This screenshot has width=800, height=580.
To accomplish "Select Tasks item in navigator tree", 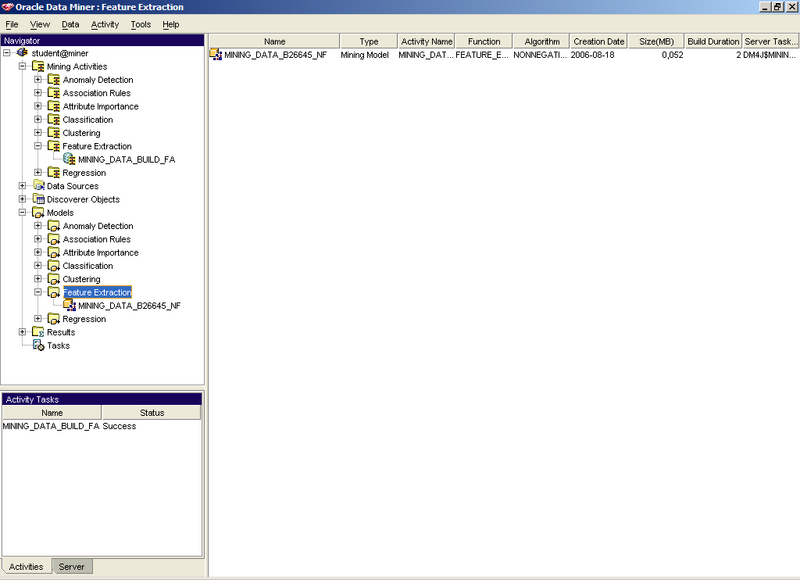I will click(58, 345).
